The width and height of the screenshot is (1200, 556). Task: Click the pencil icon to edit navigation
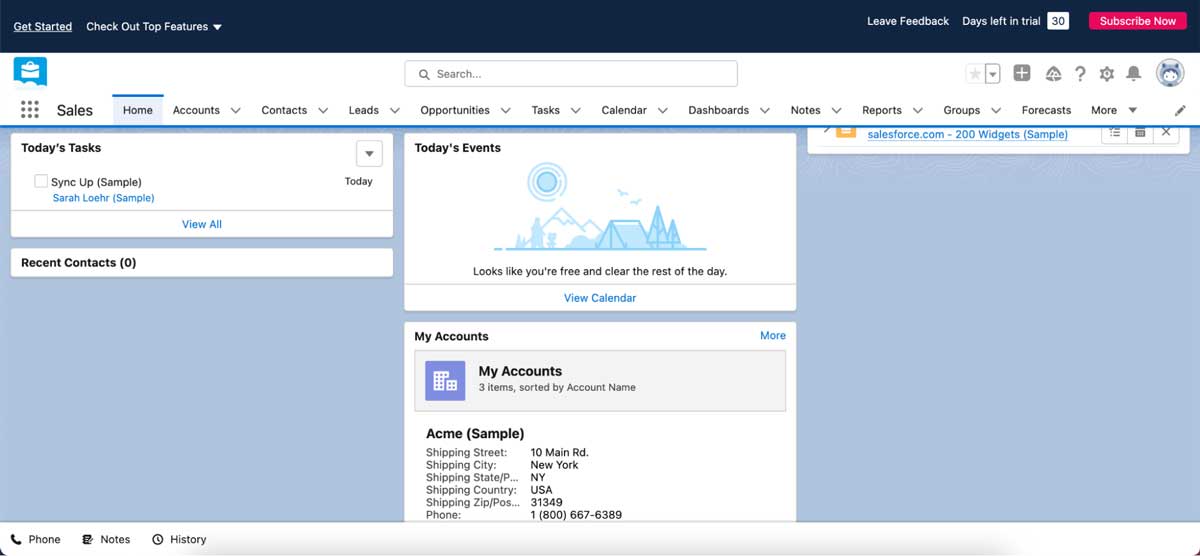(1180, 110)
